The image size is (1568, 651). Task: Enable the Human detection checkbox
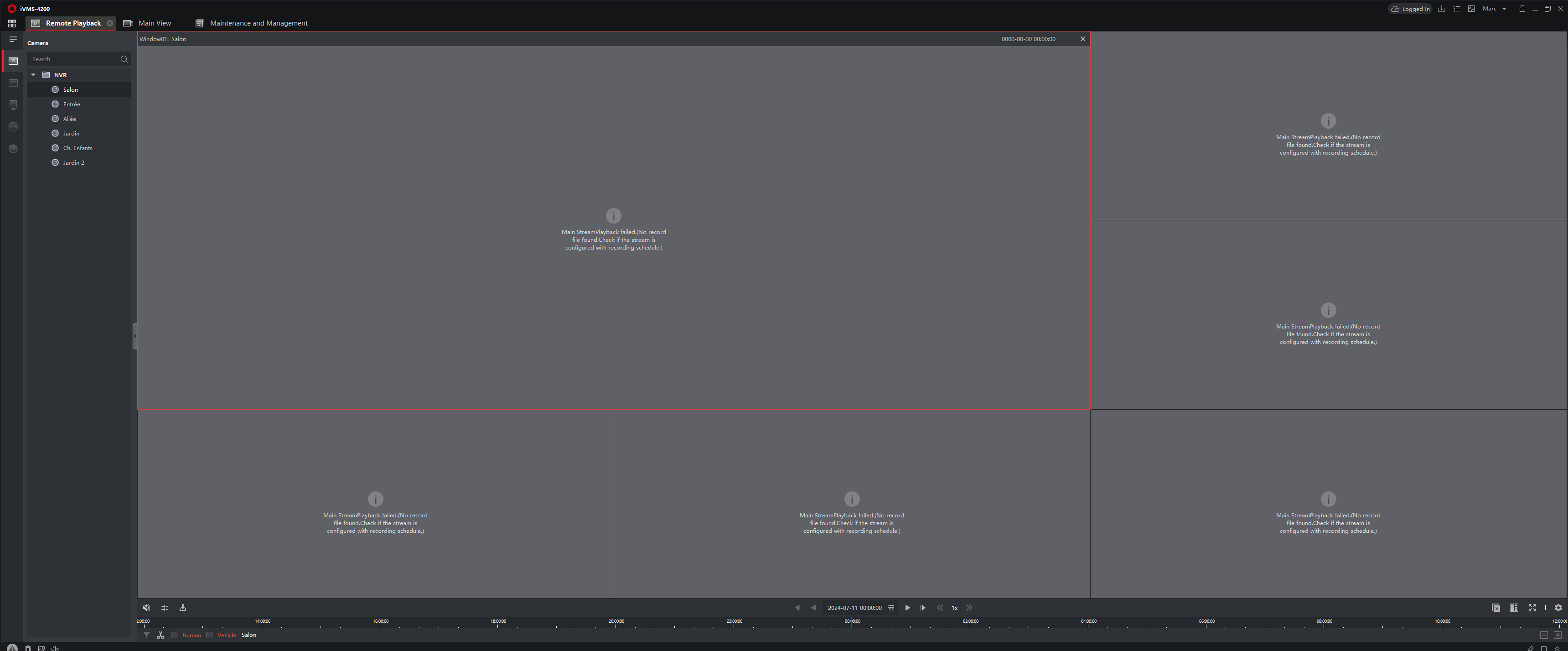(174, 635)
